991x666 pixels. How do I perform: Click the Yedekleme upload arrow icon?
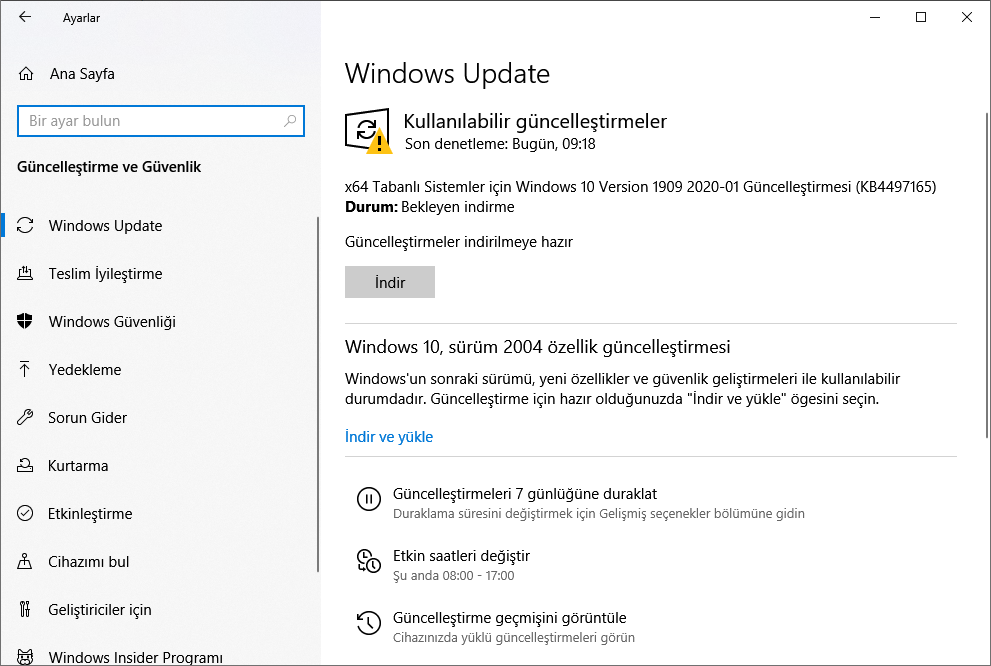pos(27,370)
